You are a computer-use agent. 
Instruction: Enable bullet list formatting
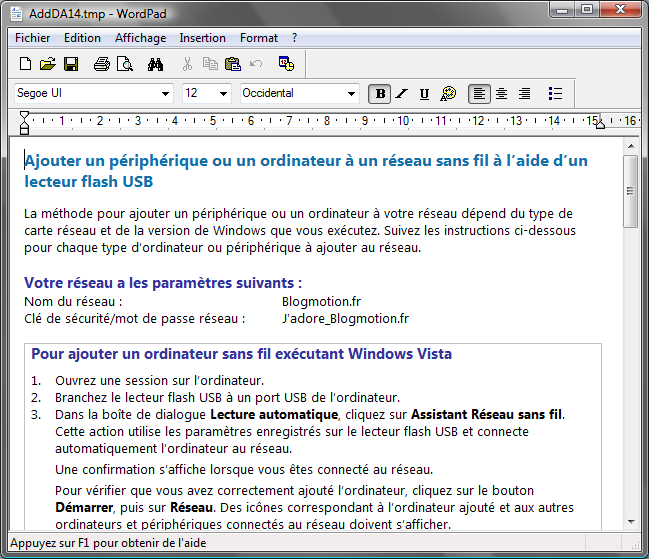coord(556,94)
